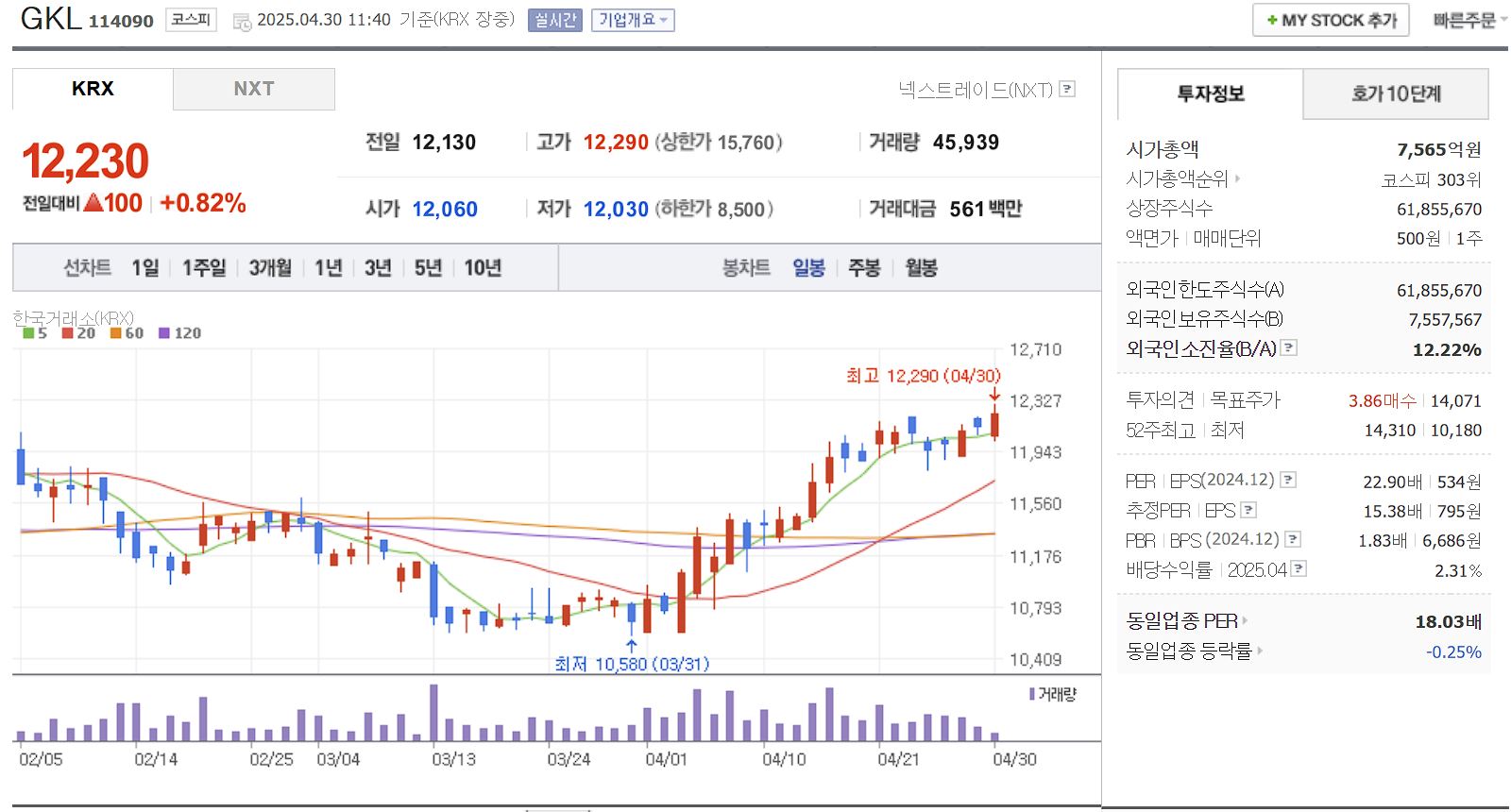This screenshot has height=812, width=1511.
Task: Click the 거래량 value 45,939
Action: tap(966, 143)
